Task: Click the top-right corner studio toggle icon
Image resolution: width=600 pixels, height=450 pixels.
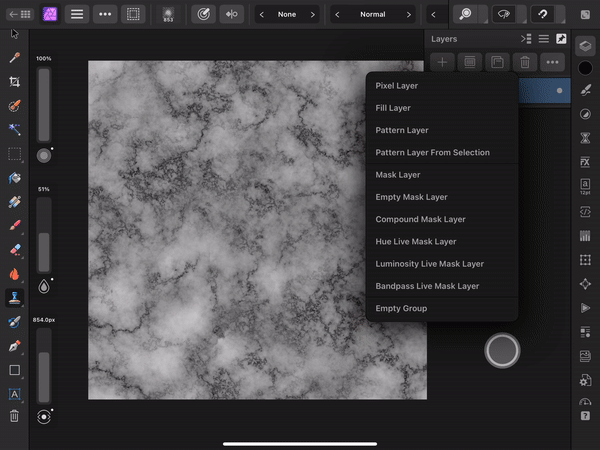Action: point(585,15)
